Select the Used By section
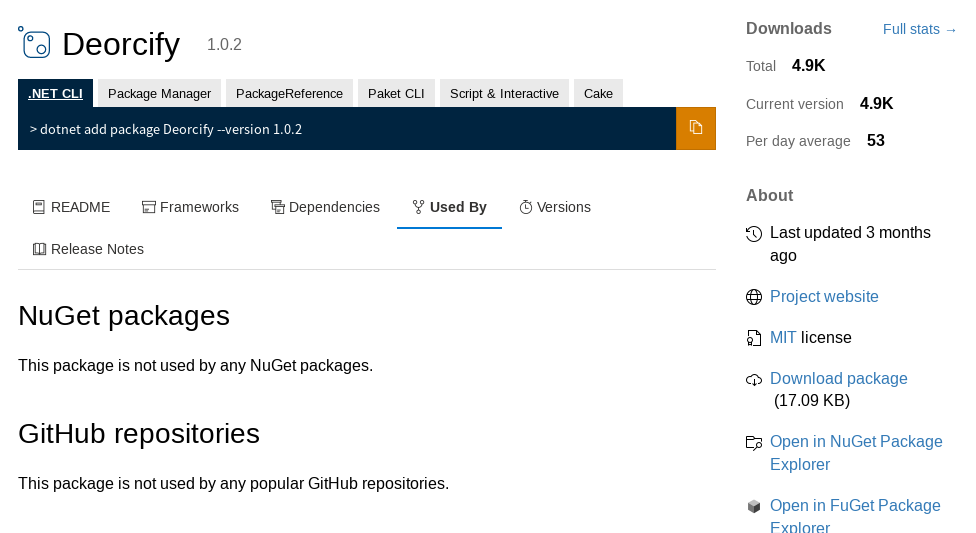 tap(449, 207)
